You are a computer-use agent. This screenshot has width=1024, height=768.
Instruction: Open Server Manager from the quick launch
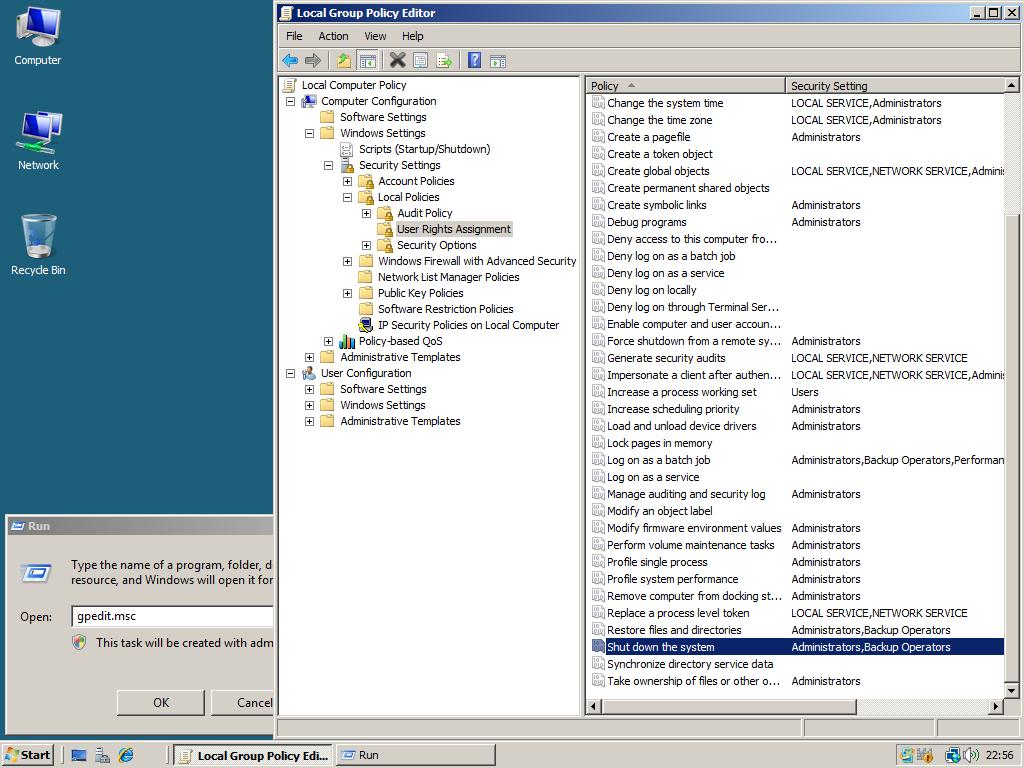coord(103,756)
